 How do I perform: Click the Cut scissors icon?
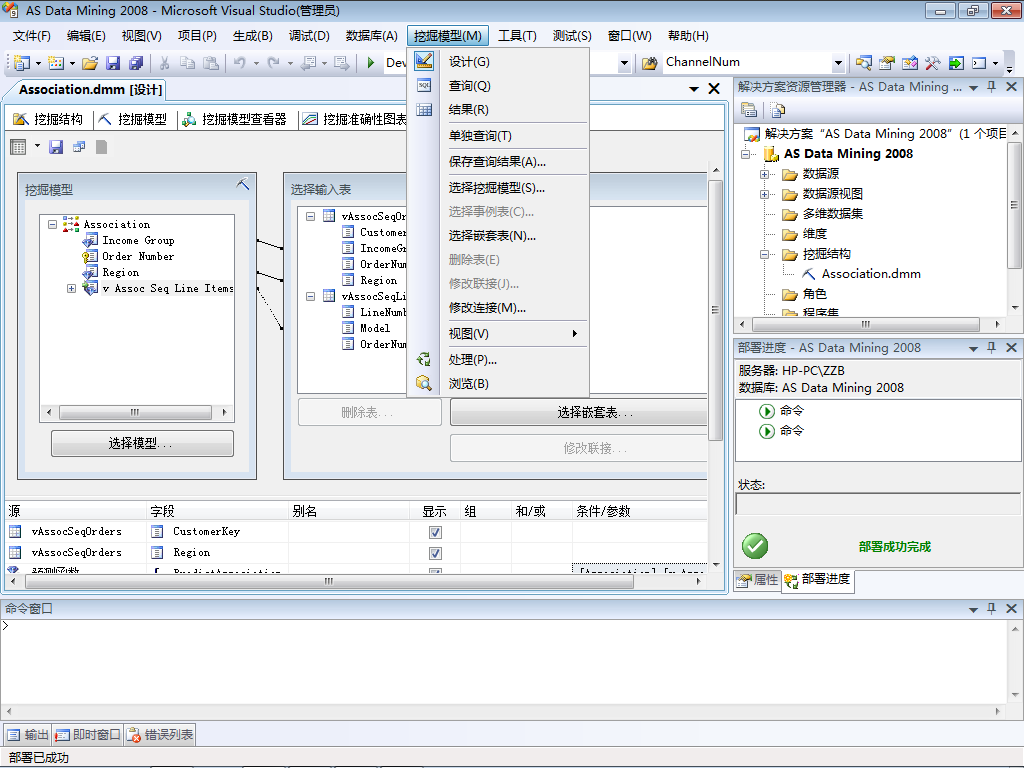click(x=165, y=63)
